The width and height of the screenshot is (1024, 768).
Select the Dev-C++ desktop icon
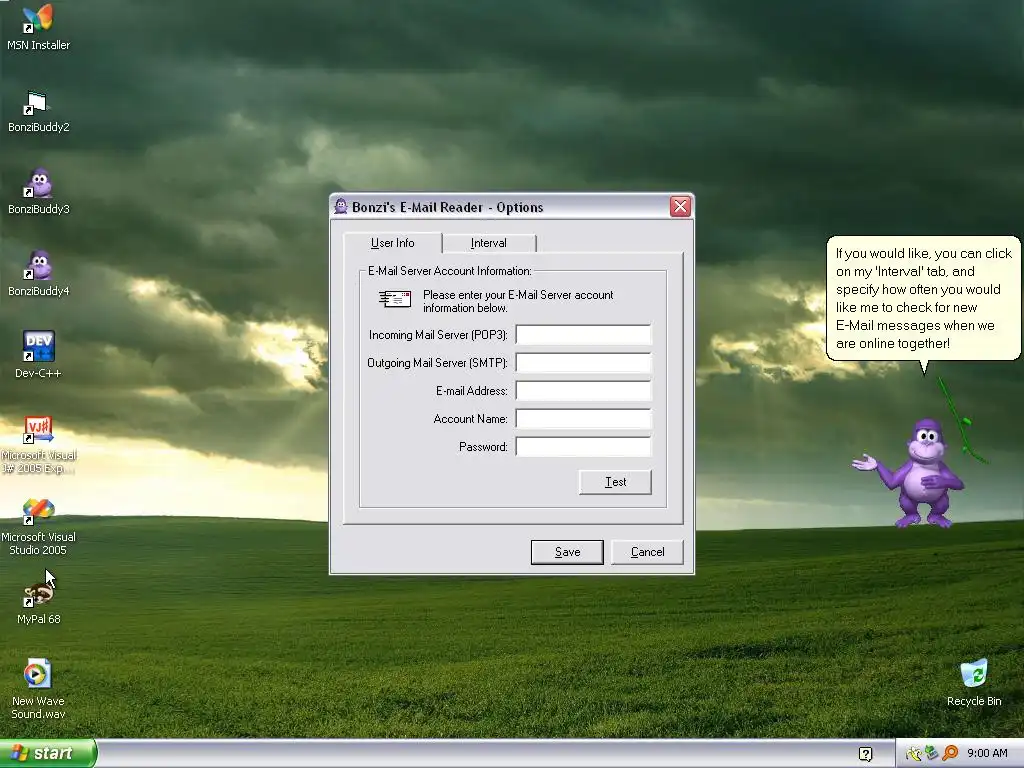point(38,356)
